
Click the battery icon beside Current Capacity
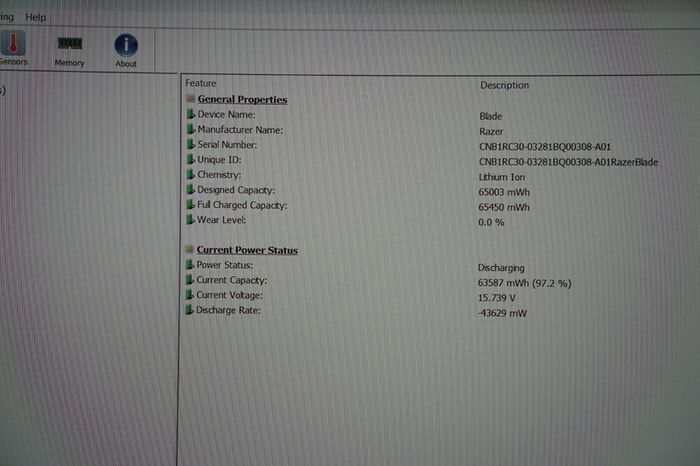190,279
